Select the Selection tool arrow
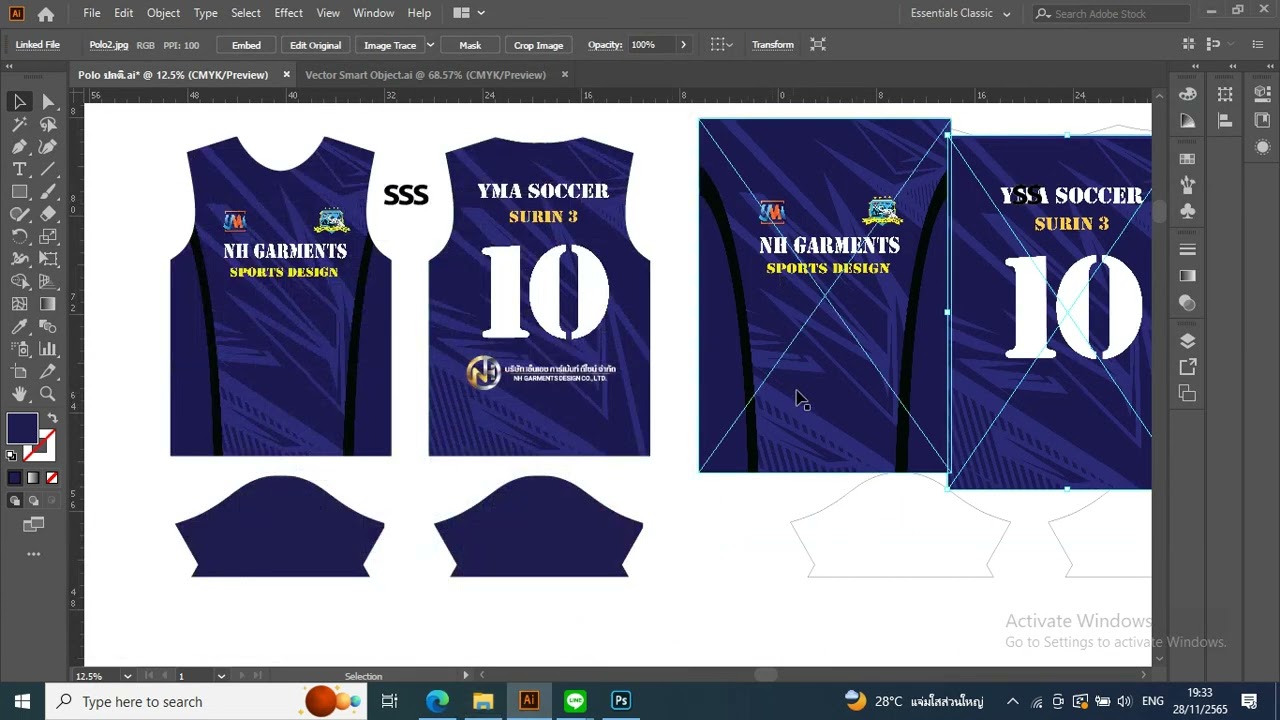The image size is (1280, 720). pyautogui.click(x=19, y=101)
